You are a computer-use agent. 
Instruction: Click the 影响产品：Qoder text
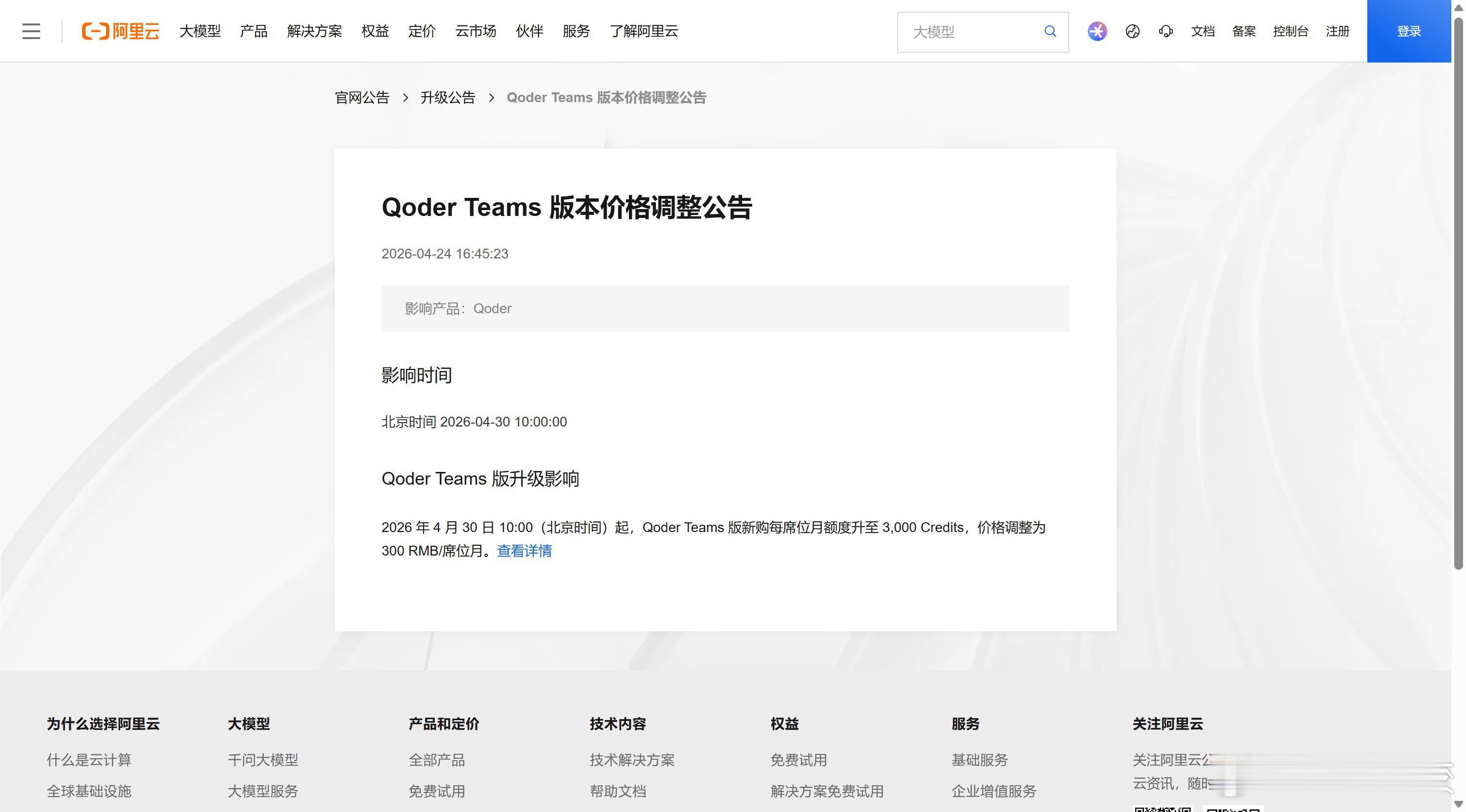click(x=457, y=308)
